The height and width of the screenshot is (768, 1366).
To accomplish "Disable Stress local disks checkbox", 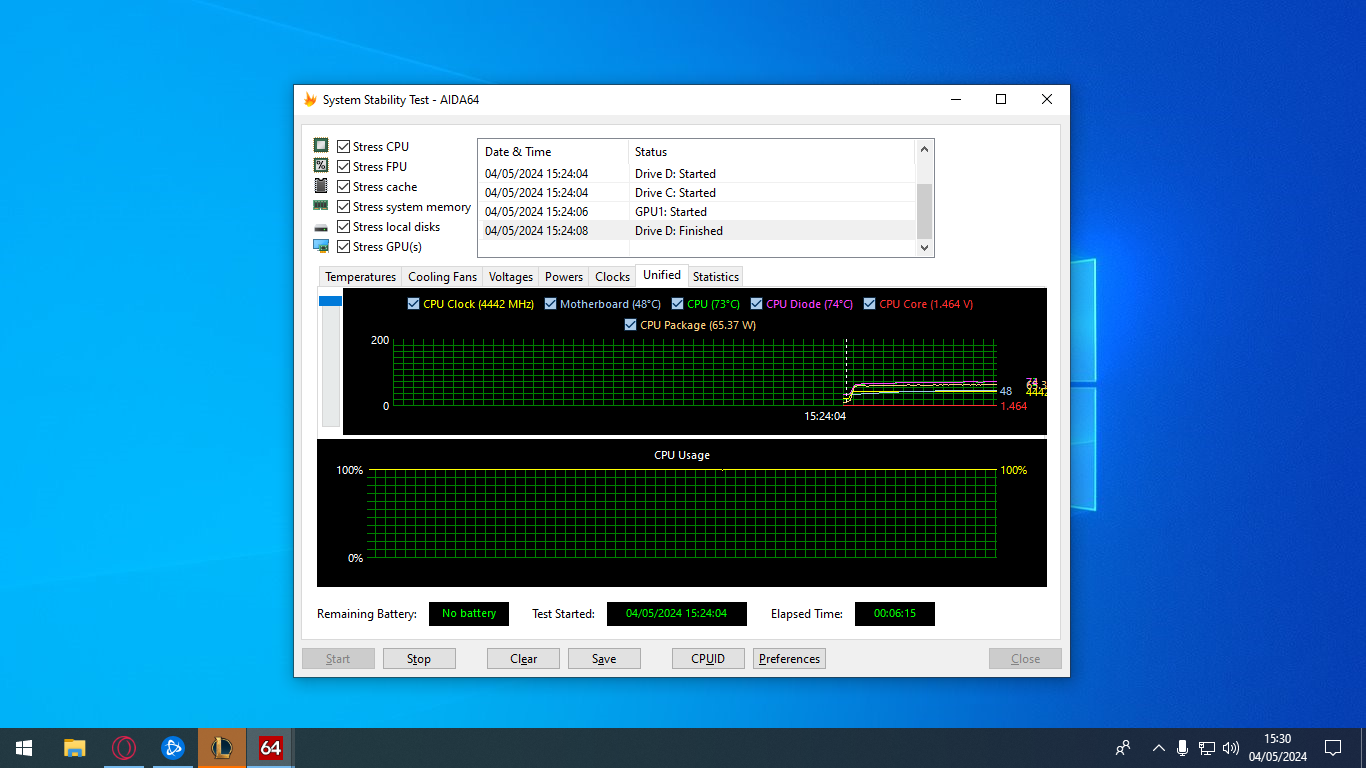I will [x=343, y=227].
